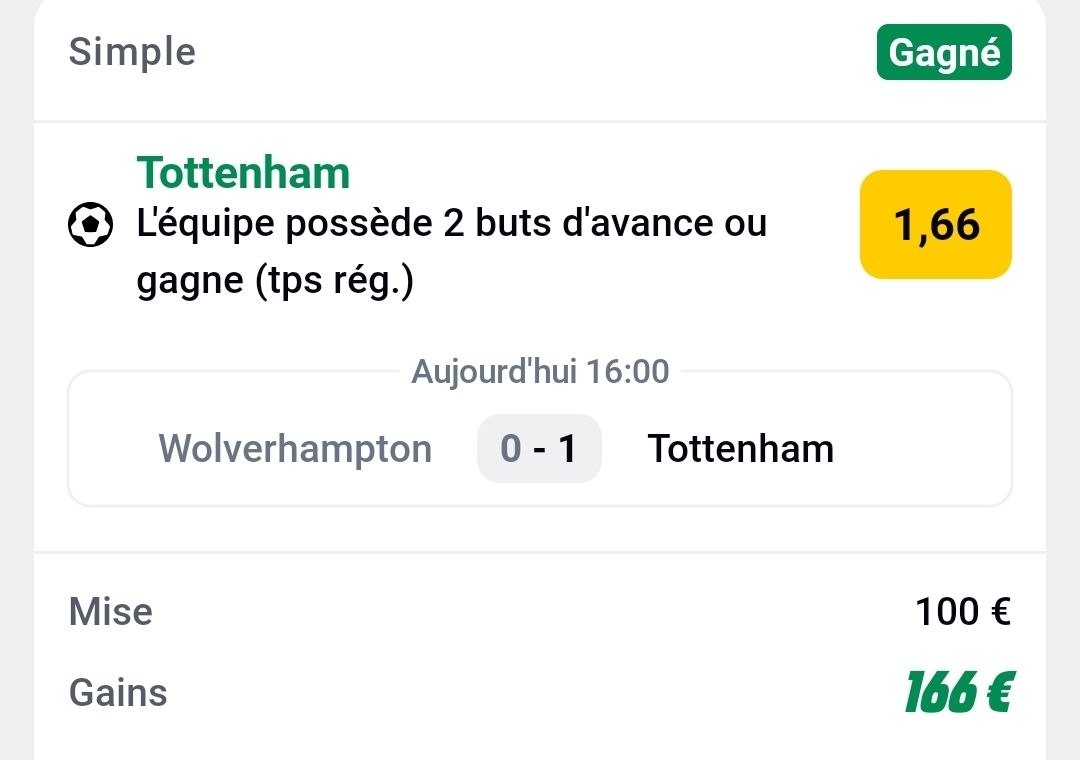This screenshot has height=760, width=1080.
Task: Click the Simple bet type label
Action: tap(132, 52)
